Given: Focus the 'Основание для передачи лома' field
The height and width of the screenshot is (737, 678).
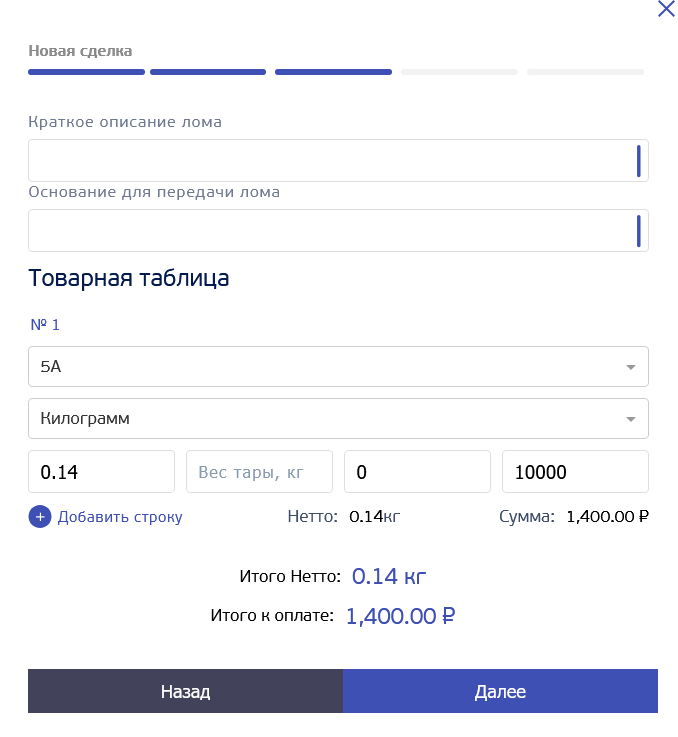Looking at the screenshot, I should [330, 231].
